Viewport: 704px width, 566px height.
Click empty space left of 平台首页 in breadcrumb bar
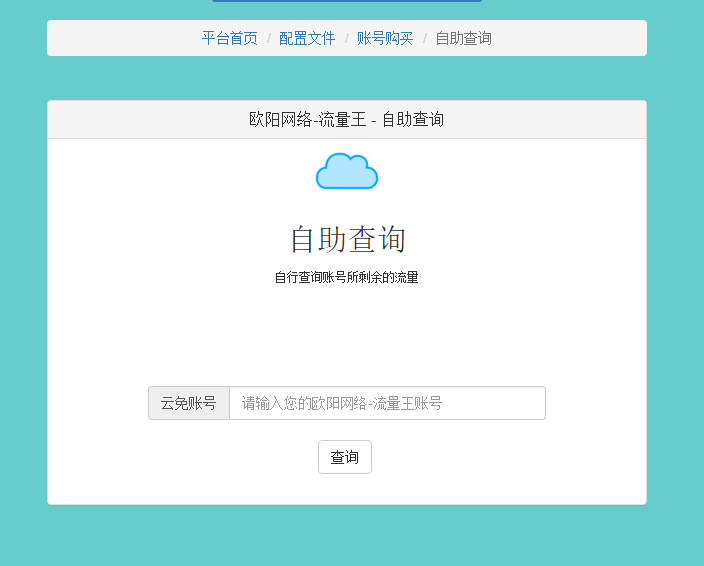pos(120,38)
